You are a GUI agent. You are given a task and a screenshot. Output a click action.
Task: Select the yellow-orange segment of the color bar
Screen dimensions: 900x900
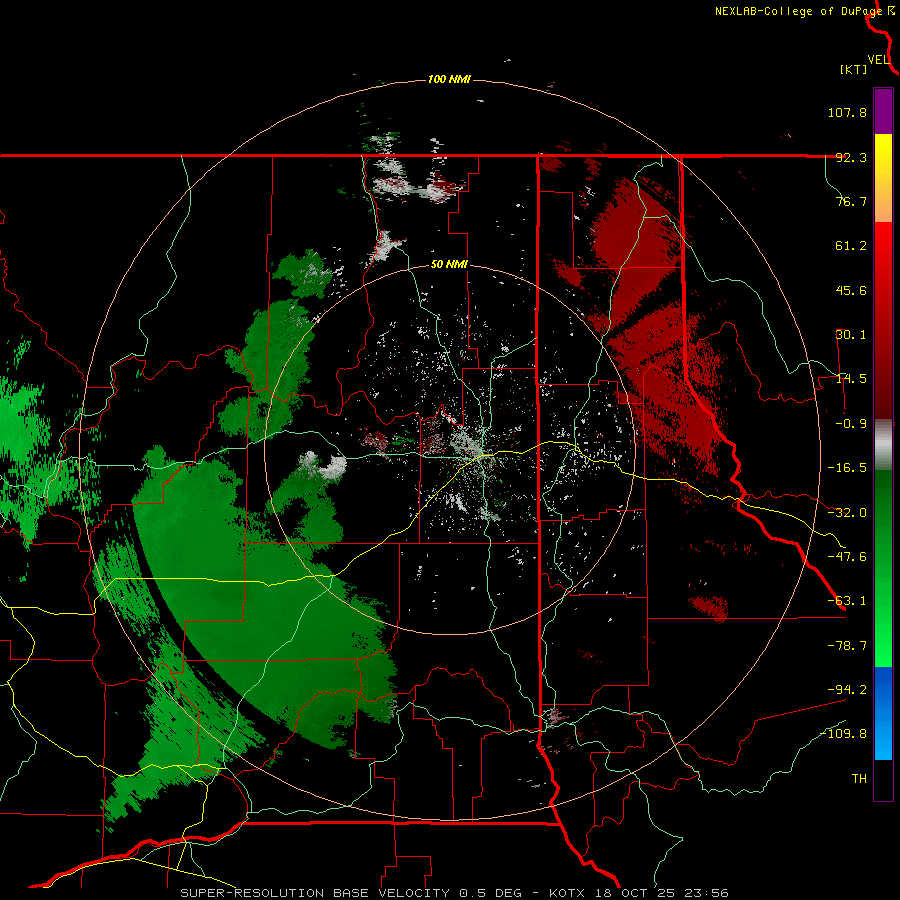(883, 178)
